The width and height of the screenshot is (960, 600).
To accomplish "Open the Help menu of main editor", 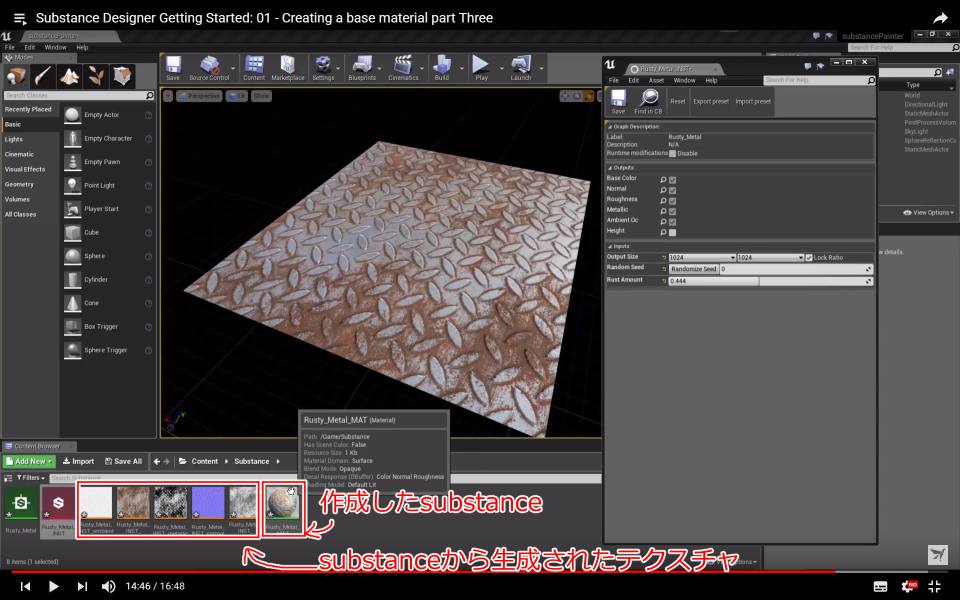I will coord(82,47).
